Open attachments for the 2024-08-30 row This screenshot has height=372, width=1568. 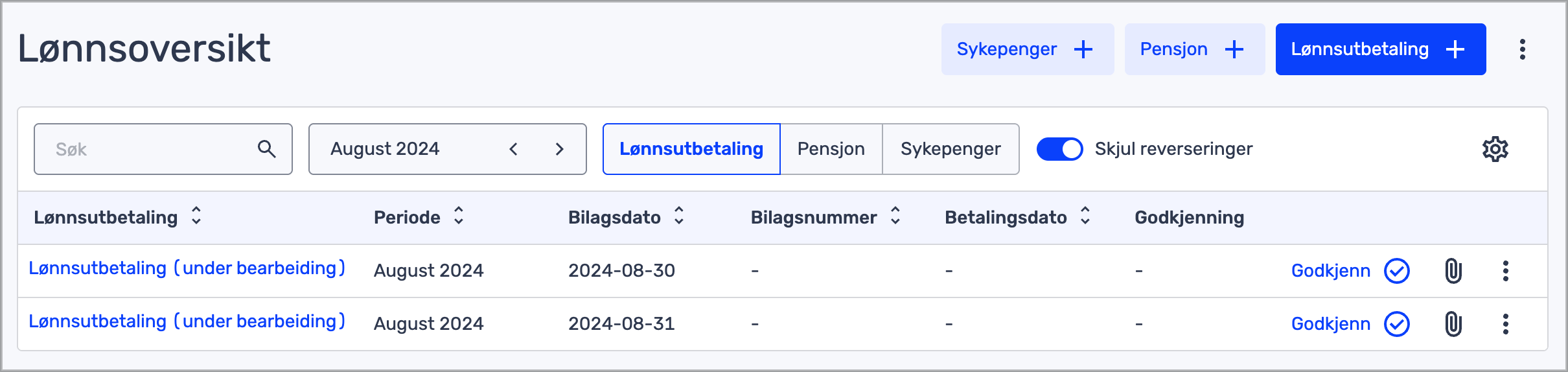1453,271
